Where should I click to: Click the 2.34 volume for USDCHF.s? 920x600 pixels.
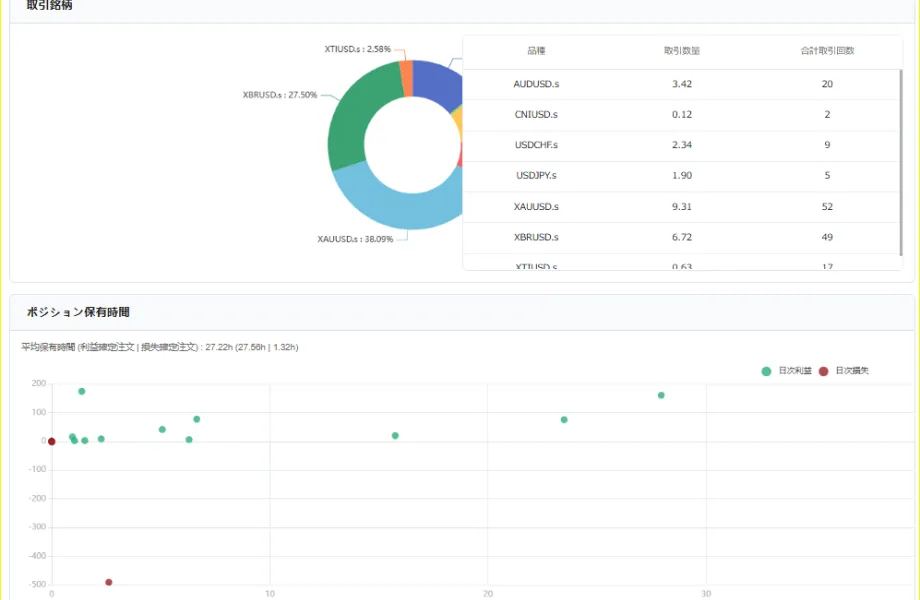(x=682, y=145)
